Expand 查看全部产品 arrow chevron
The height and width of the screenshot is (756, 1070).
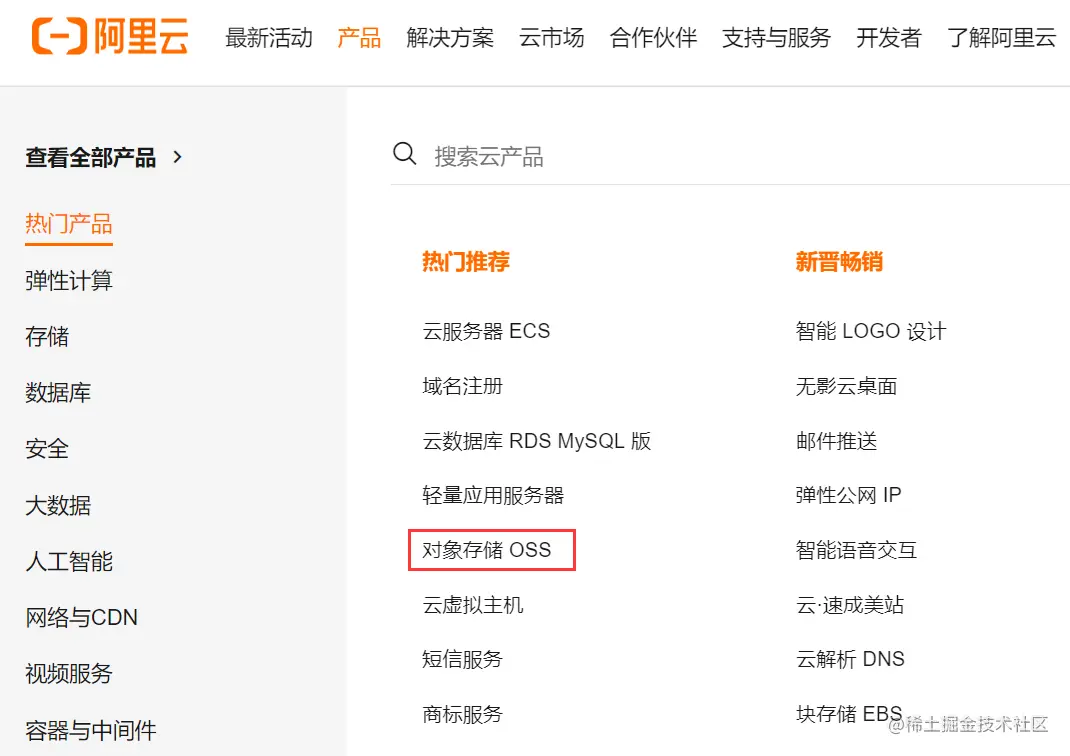coord(177,157)
